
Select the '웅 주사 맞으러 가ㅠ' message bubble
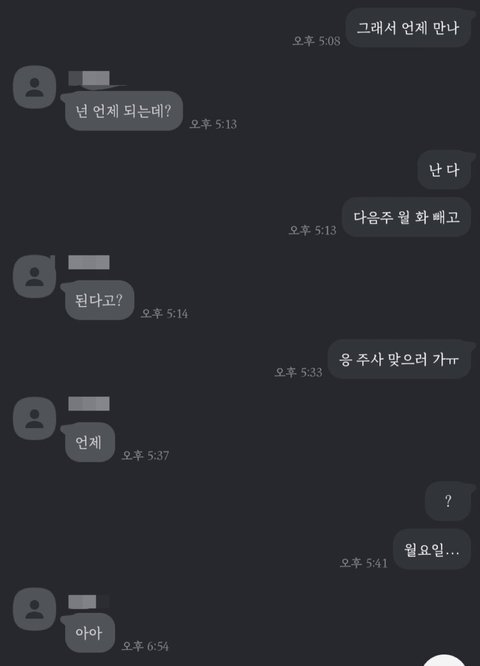coord(399,359)
